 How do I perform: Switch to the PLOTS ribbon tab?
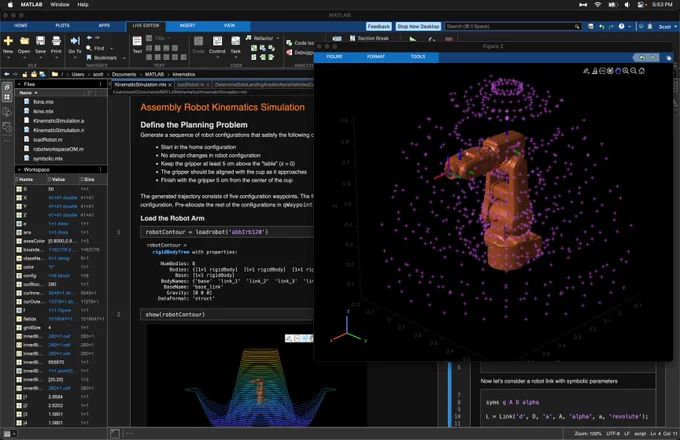62,26
